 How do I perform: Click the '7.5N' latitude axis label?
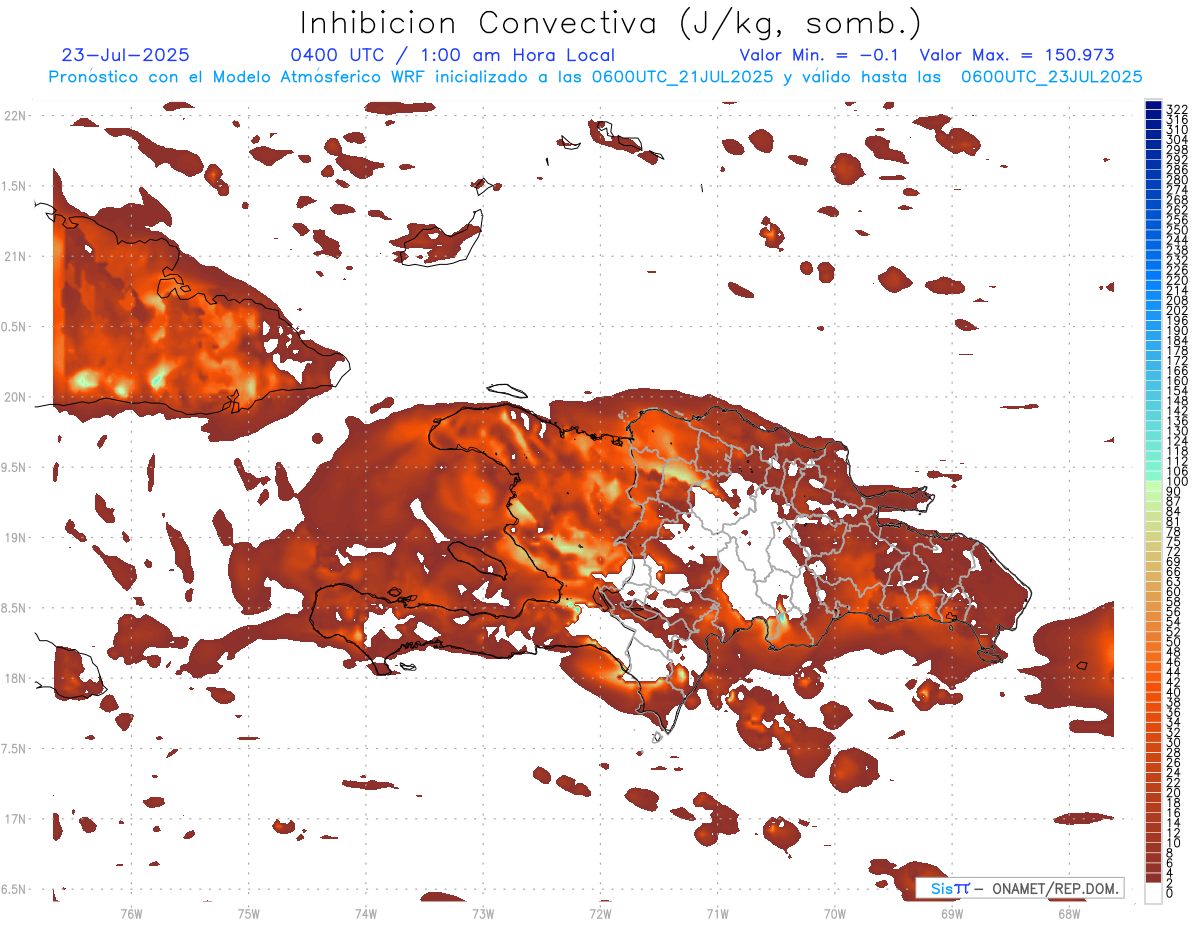(15, 749)
